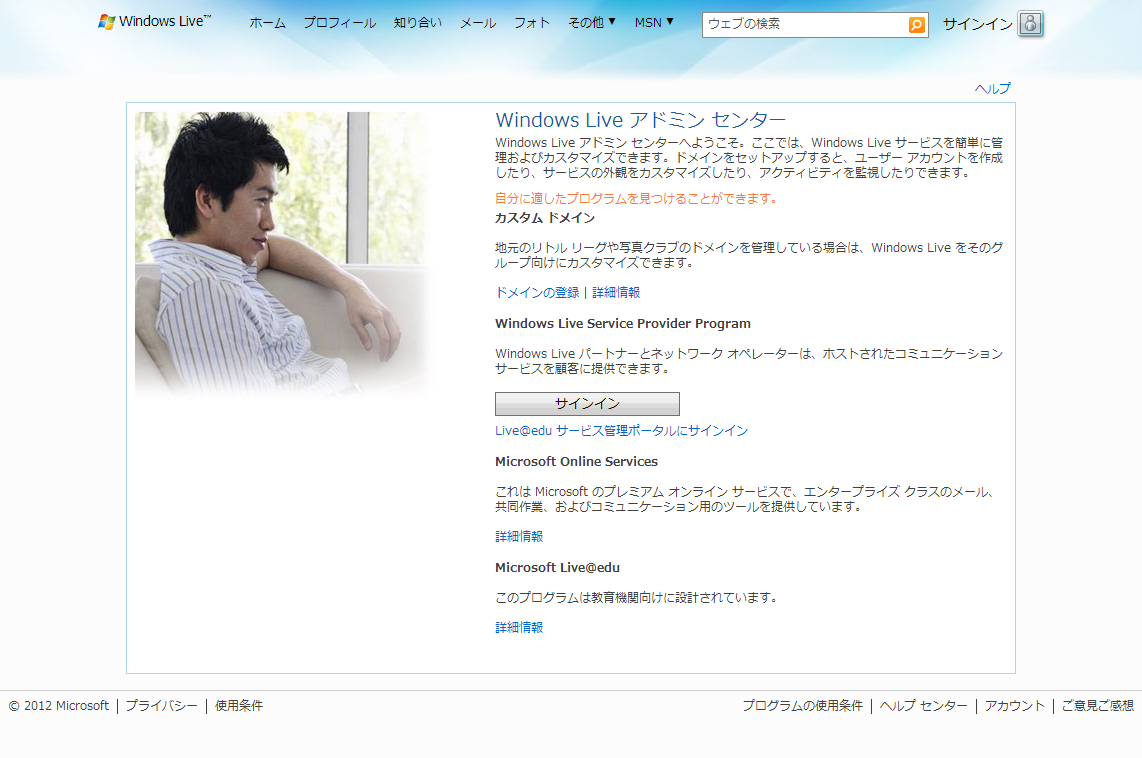This screenshot has height=758, width=1142.
Task: Open the 知り合い menu item
Action: [417, 23]
